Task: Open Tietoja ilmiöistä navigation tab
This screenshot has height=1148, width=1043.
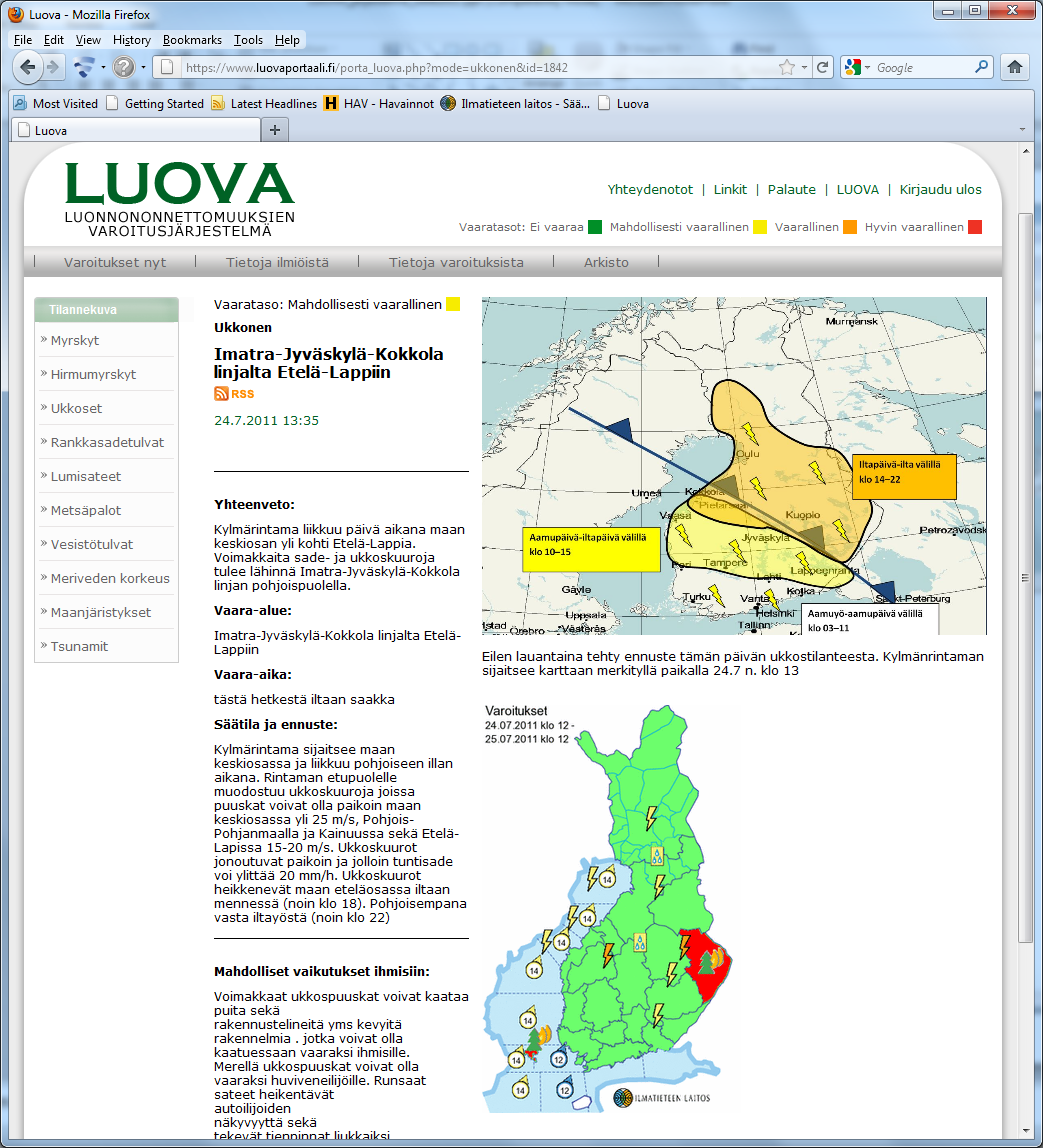Action: coord(277,262)
